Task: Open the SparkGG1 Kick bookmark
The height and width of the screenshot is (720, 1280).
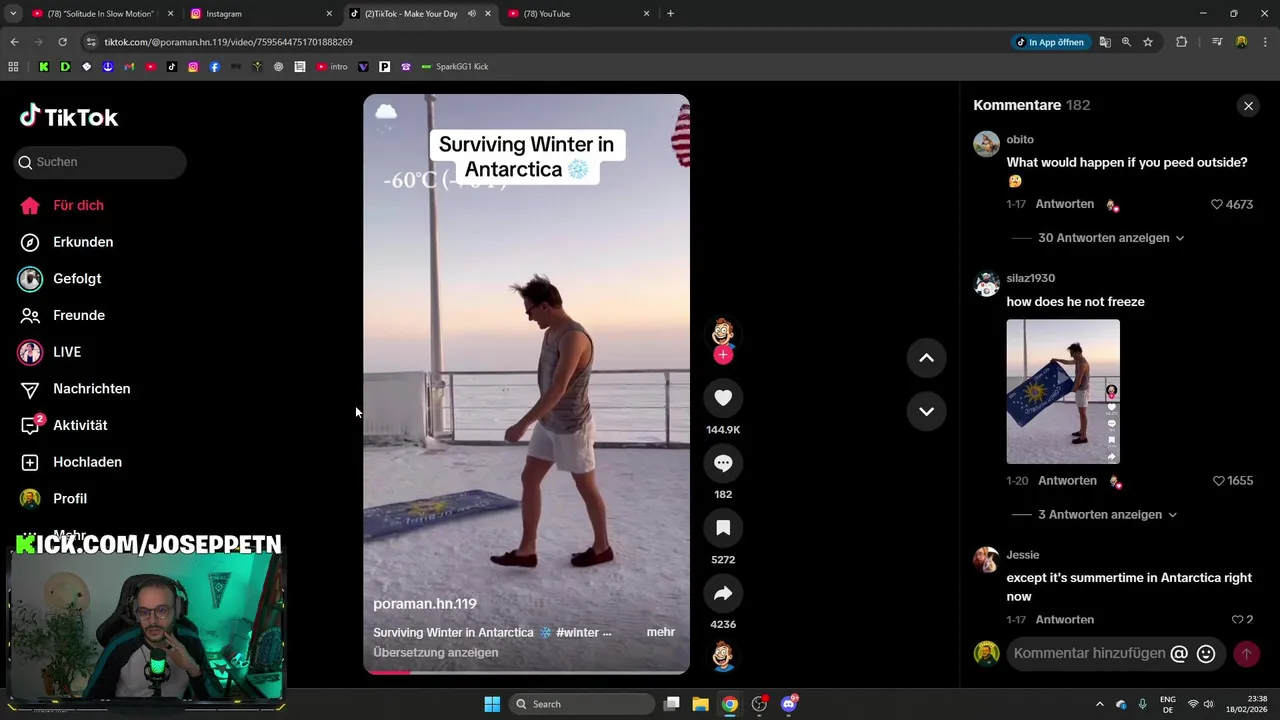Action: tap(455, 67)
